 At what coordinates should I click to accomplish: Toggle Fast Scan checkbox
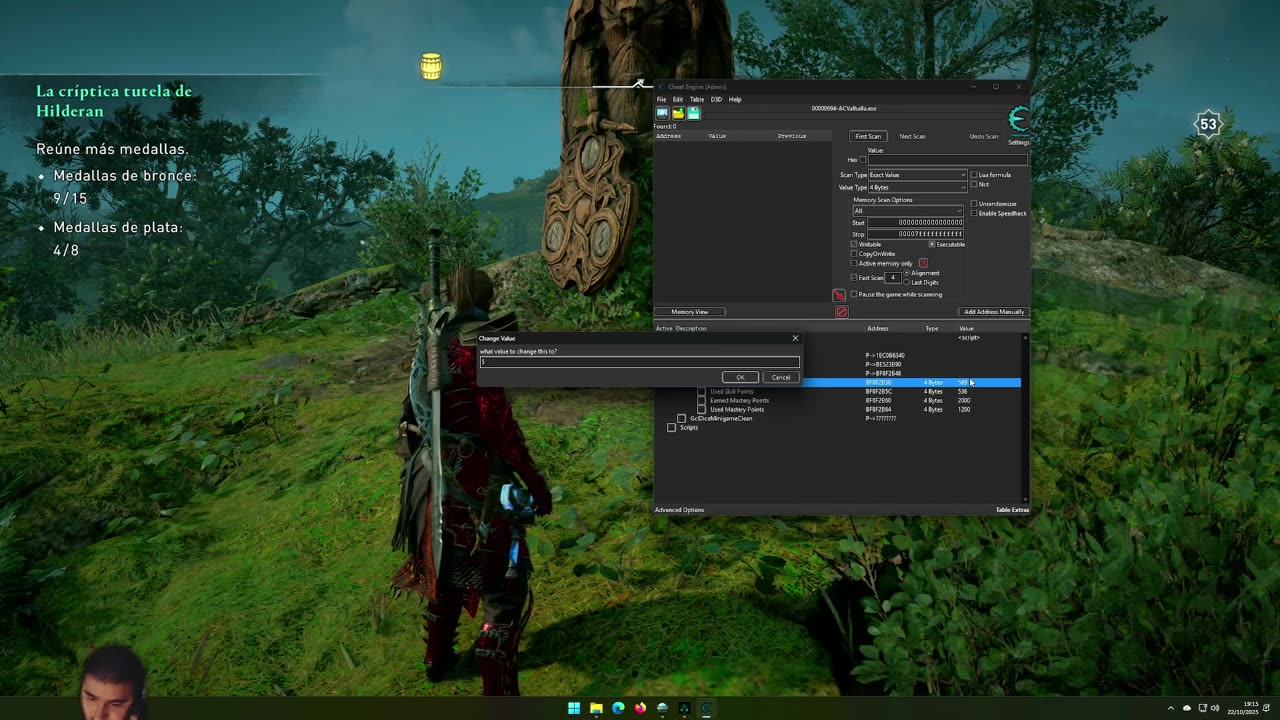[x=854, y=278]
